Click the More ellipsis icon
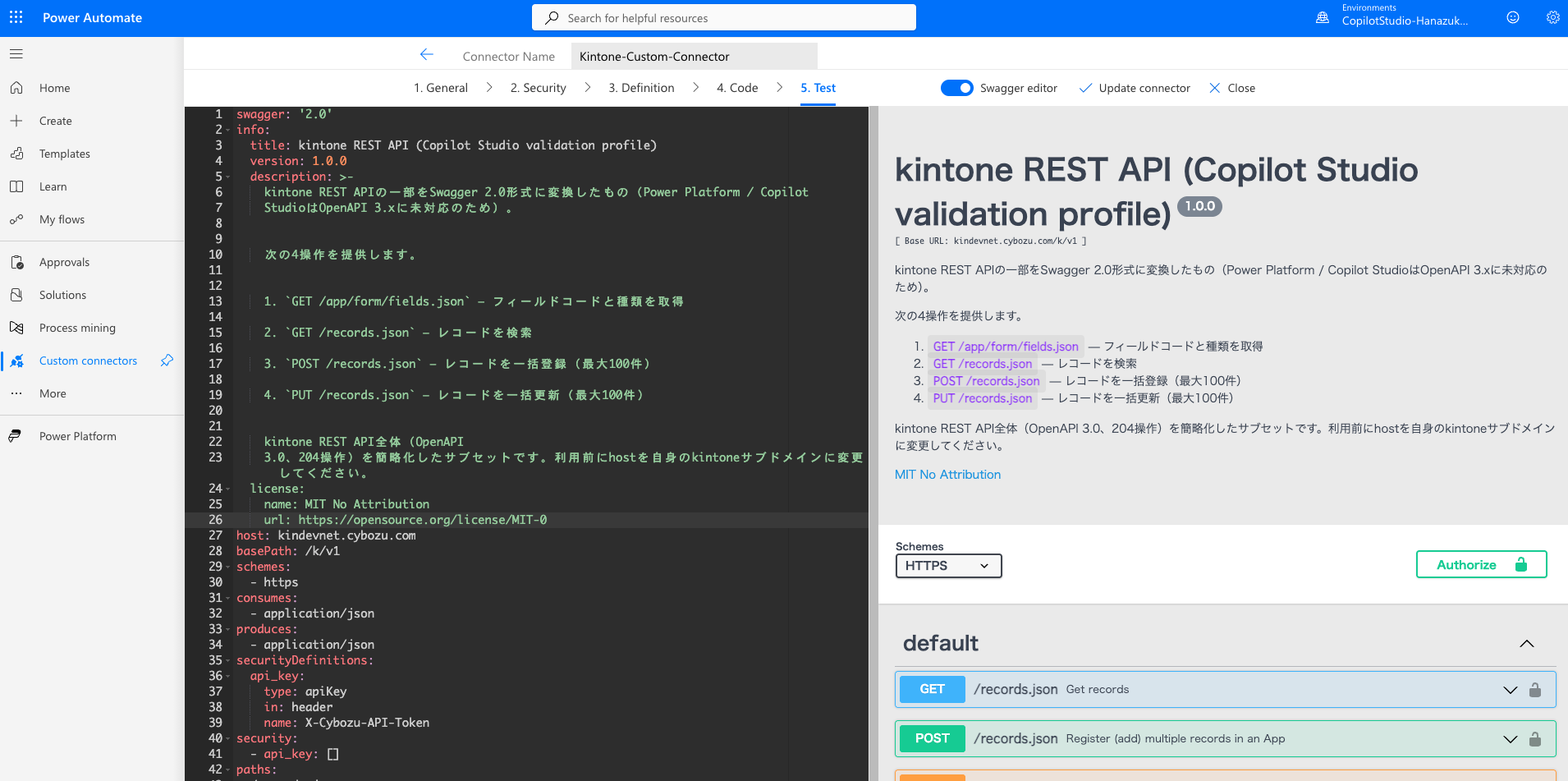The height and width of the screenshot is (781, 1568). click(x=16, y=393)
